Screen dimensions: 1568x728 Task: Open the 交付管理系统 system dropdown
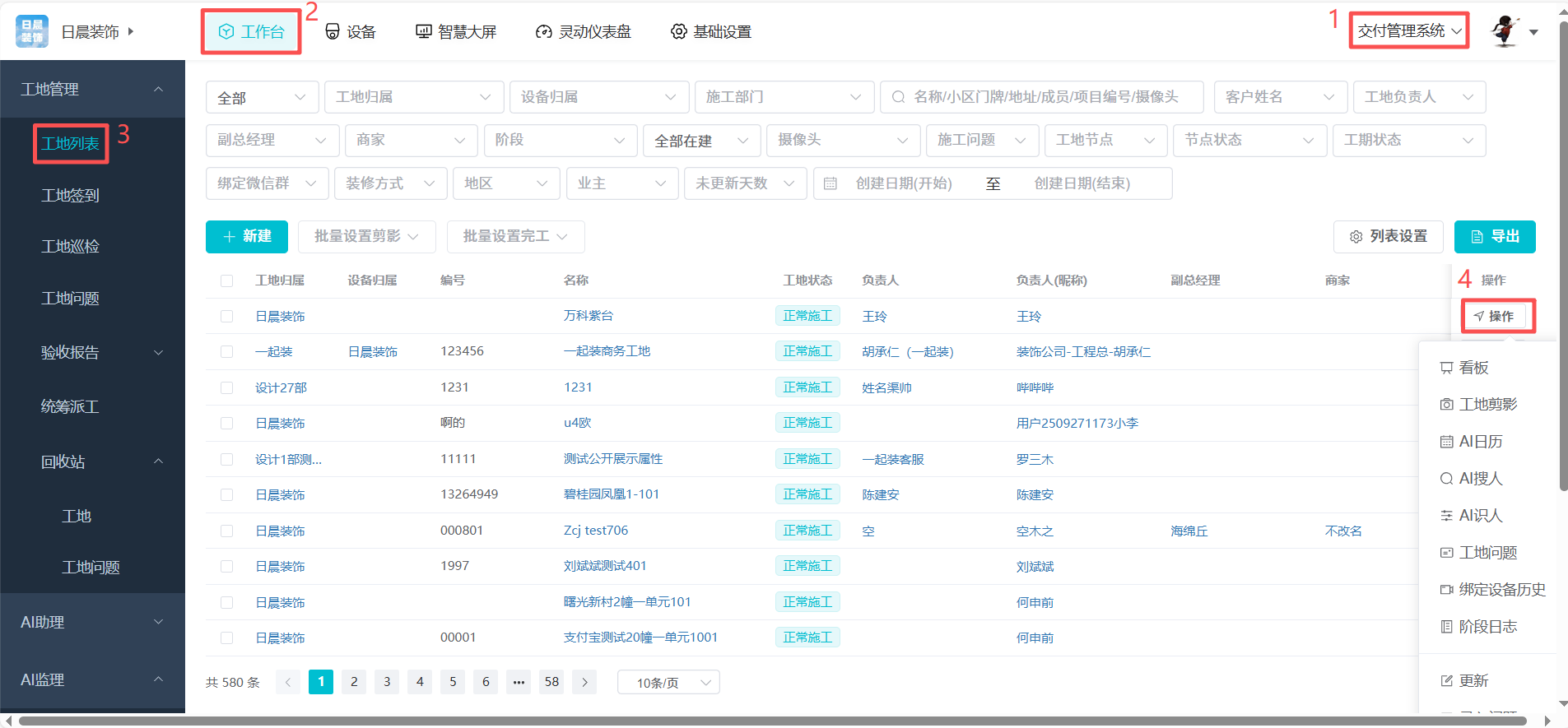pyautogui.click(x=1408, y=31)
